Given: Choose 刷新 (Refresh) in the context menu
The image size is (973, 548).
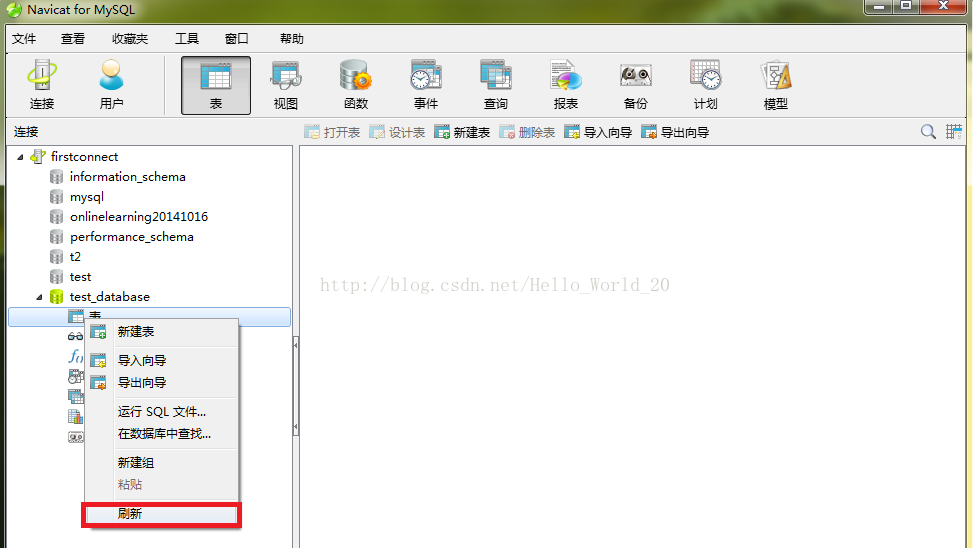Looking at the screenshot, I should pyautogui.click(x=161, y=514).
